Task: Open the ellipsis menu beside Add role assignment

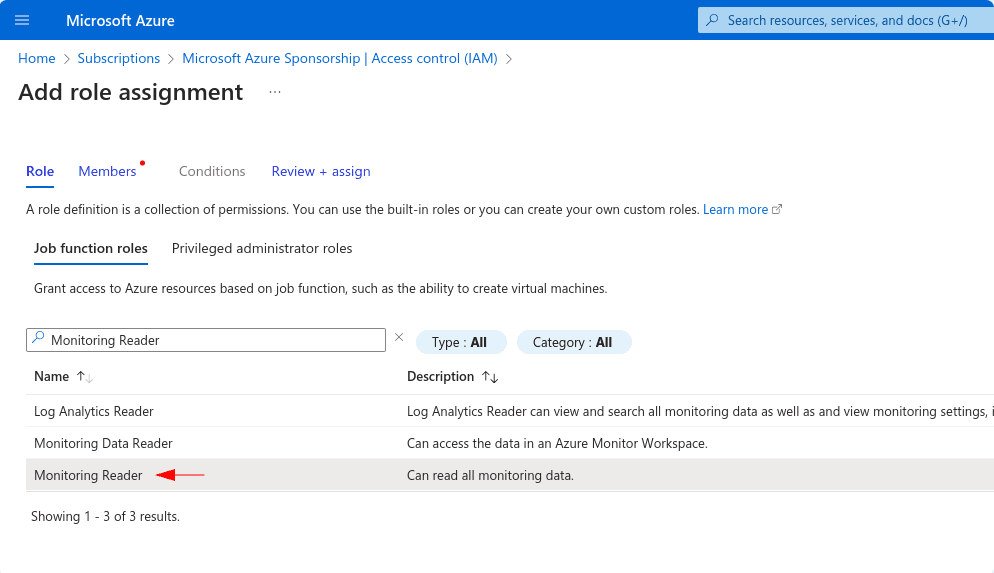Action: [275, 92]
